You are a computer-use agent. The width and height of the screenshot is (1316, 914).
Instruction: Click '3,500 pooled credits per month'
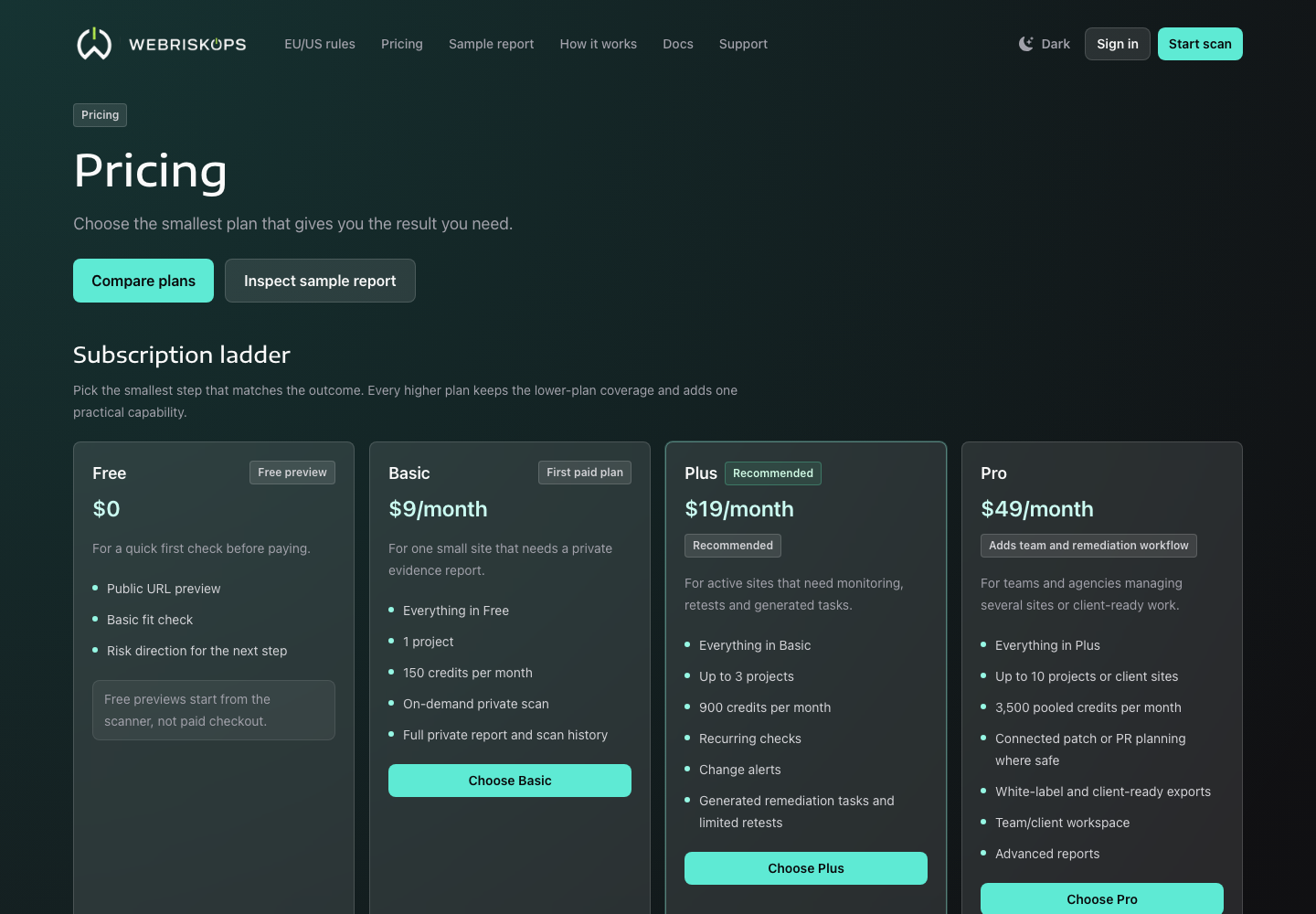tap(1088, 707)
